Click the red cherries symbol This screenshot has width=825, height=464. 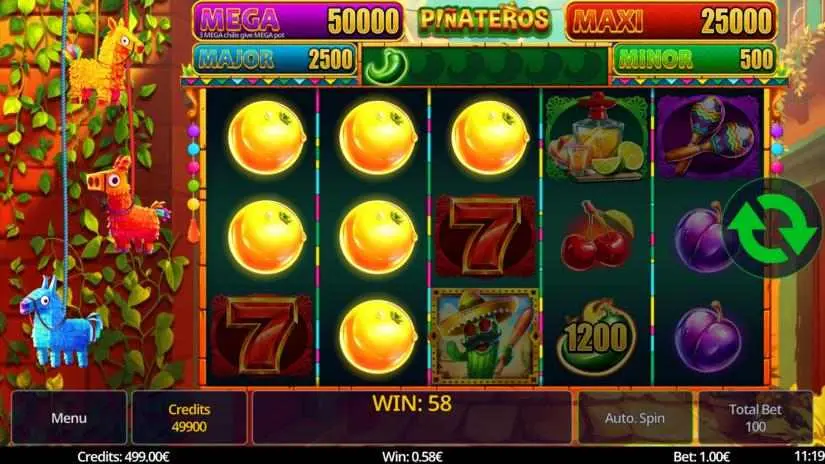coord(597,236)
